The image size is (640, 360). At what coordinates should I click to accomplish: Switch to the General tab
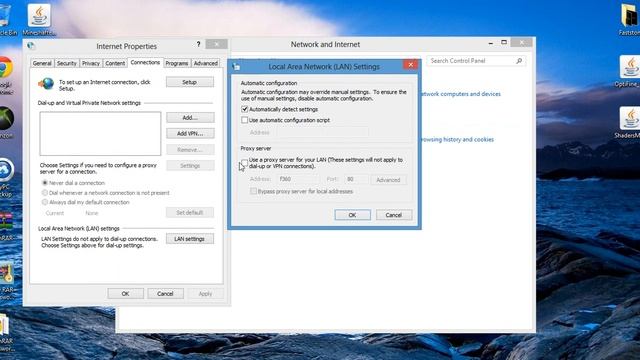(x=42, y=63)
